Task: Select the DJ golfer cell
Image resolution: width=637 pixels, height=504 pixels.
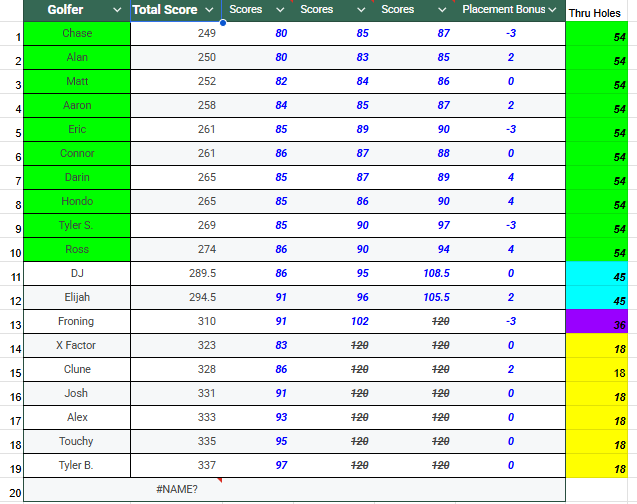Action: [77, 273]
